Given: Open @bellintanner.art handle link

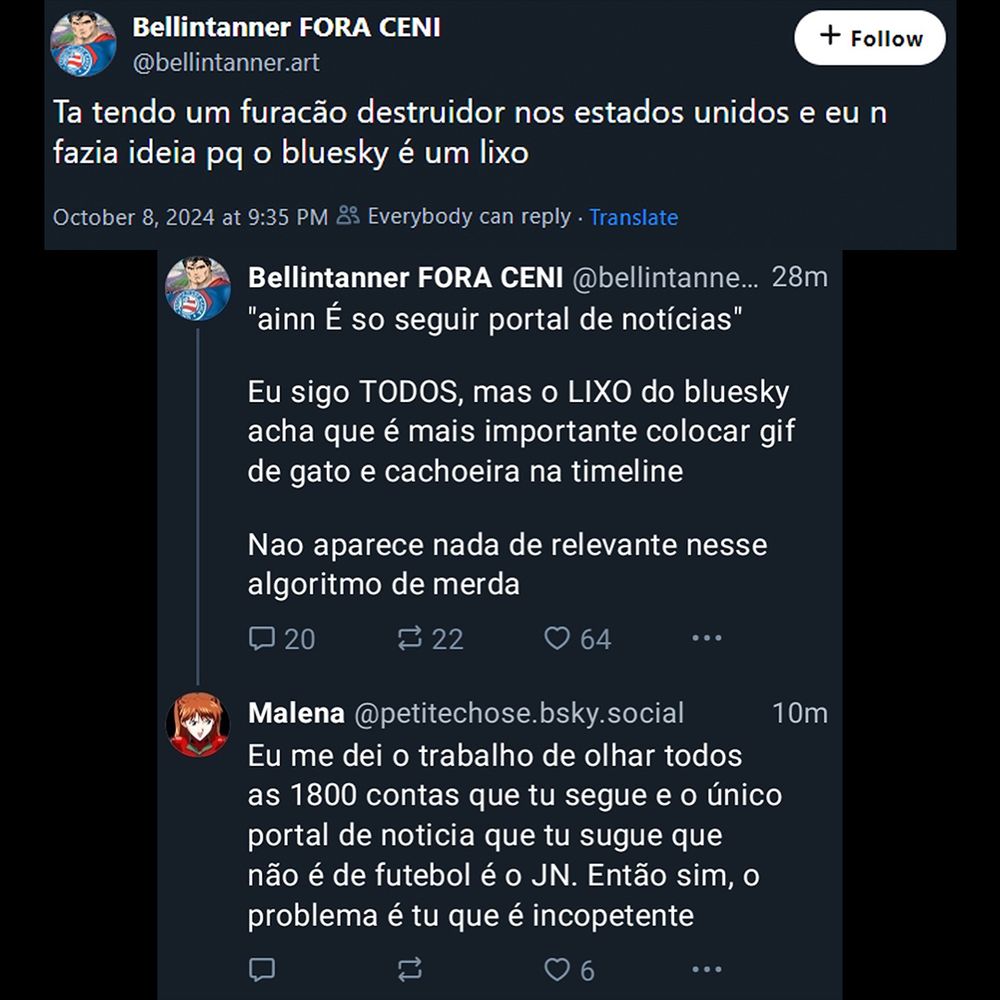Looking at the screenshot, I should pos(222,62).
